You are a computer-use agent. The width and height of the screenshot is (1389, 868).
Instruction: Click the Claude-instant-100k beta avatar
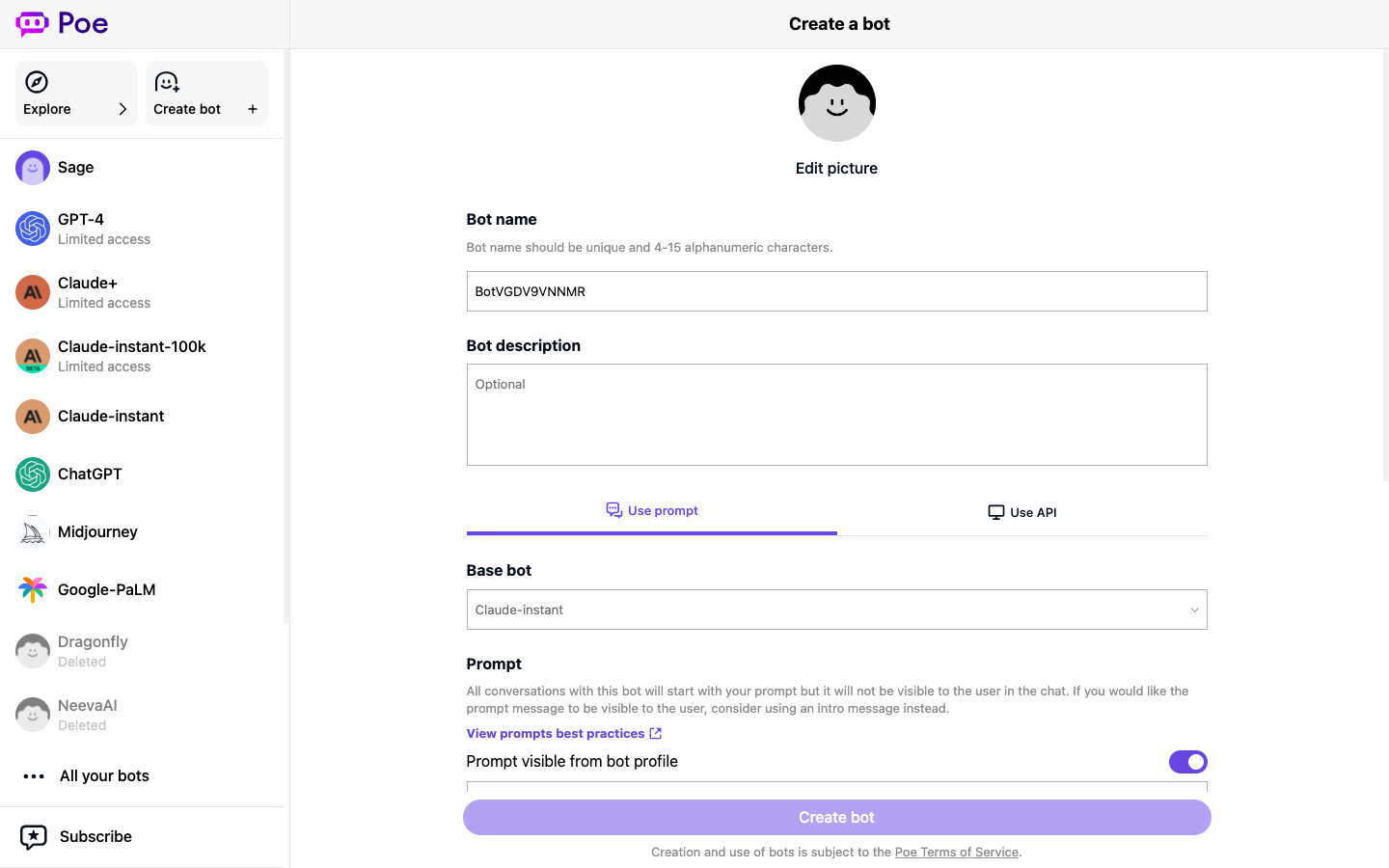point(33,356)
